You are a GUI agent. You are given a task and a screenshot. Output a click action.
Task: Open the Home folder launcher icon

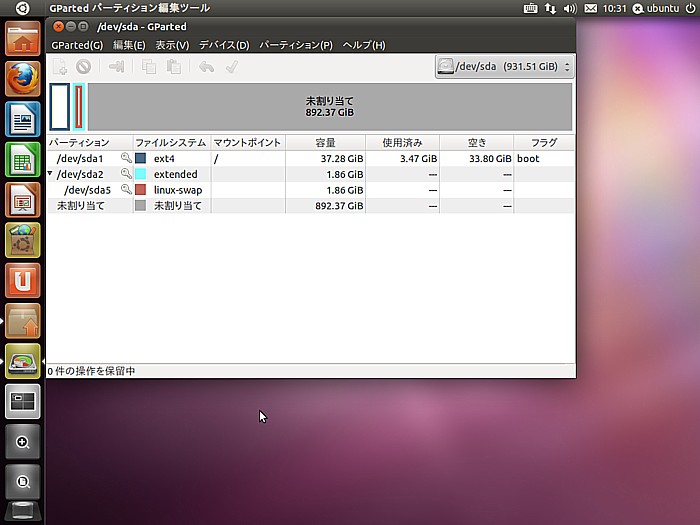tap(23, 39)
